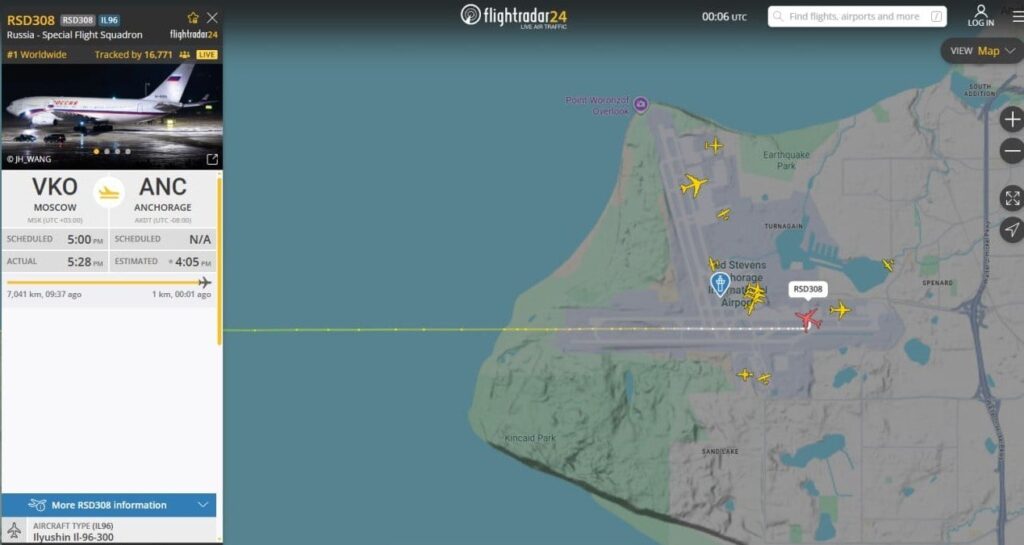Select the yellow aircraft near Point Woronzof
The image size is (1024, 545).
[x=714, y=145]
